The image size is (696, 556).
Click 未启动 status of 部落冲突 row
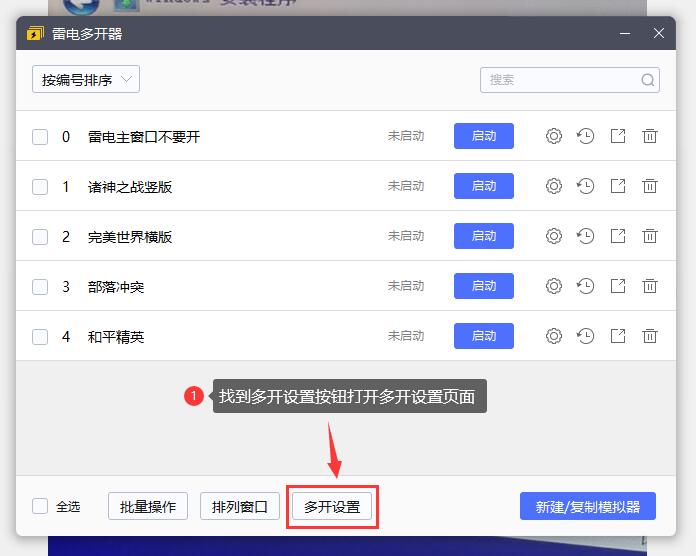click(x=406, y=286)
